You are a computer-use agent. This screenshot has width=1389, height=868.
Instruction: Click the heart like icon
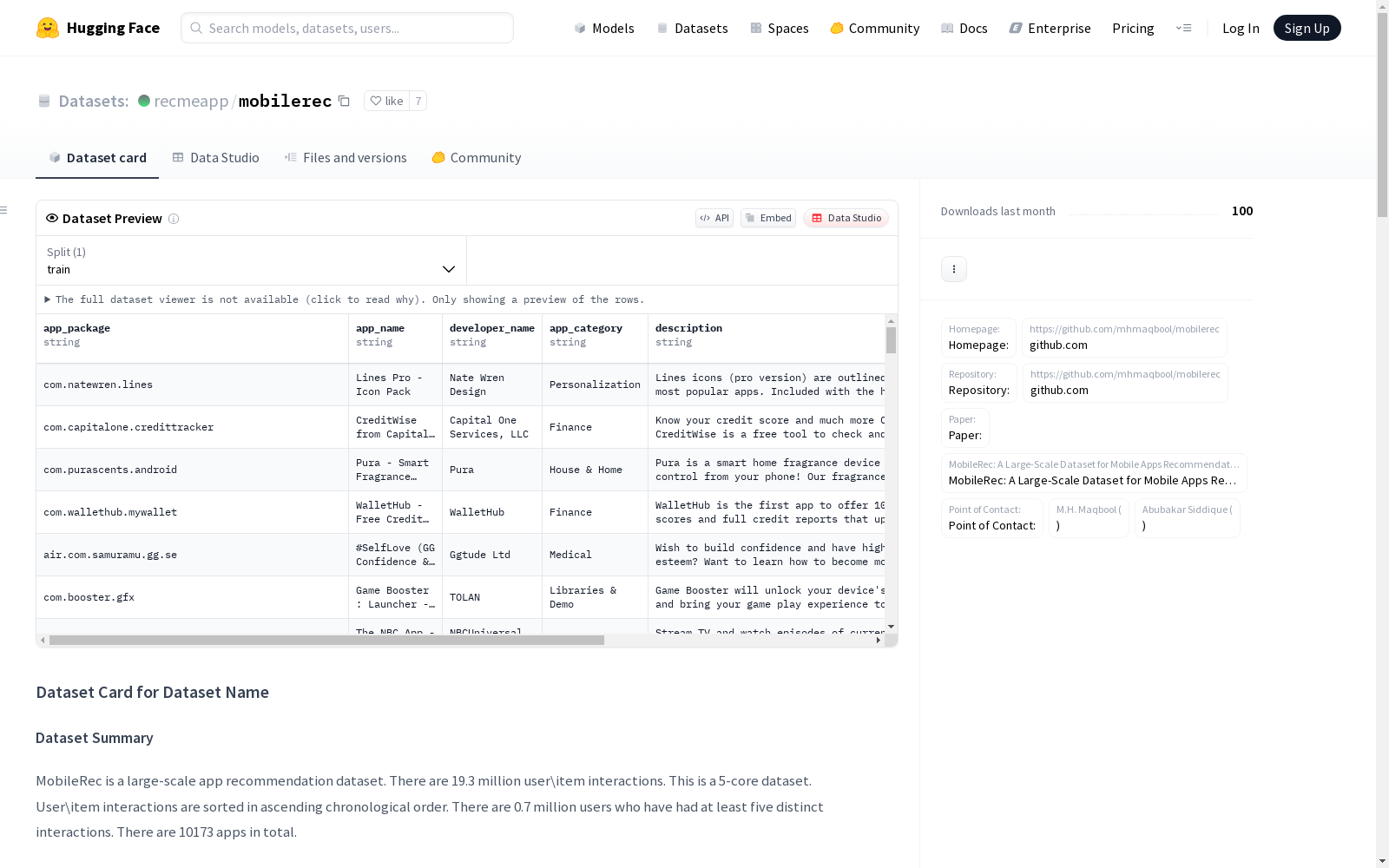376,101
